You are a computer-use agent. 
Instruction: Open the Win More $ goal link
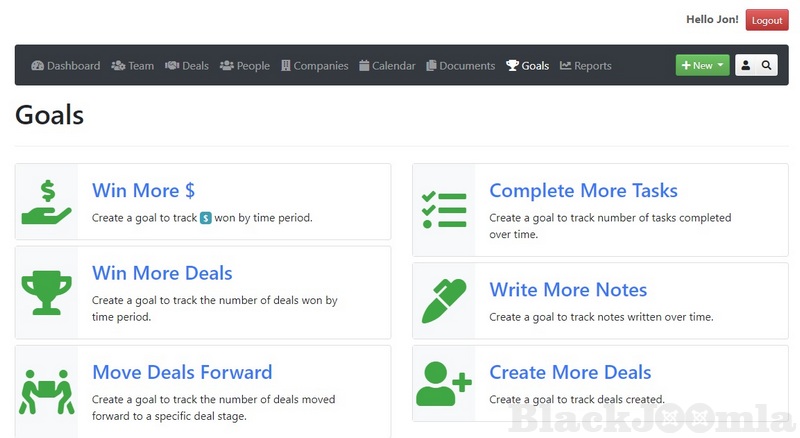point(150,191)
